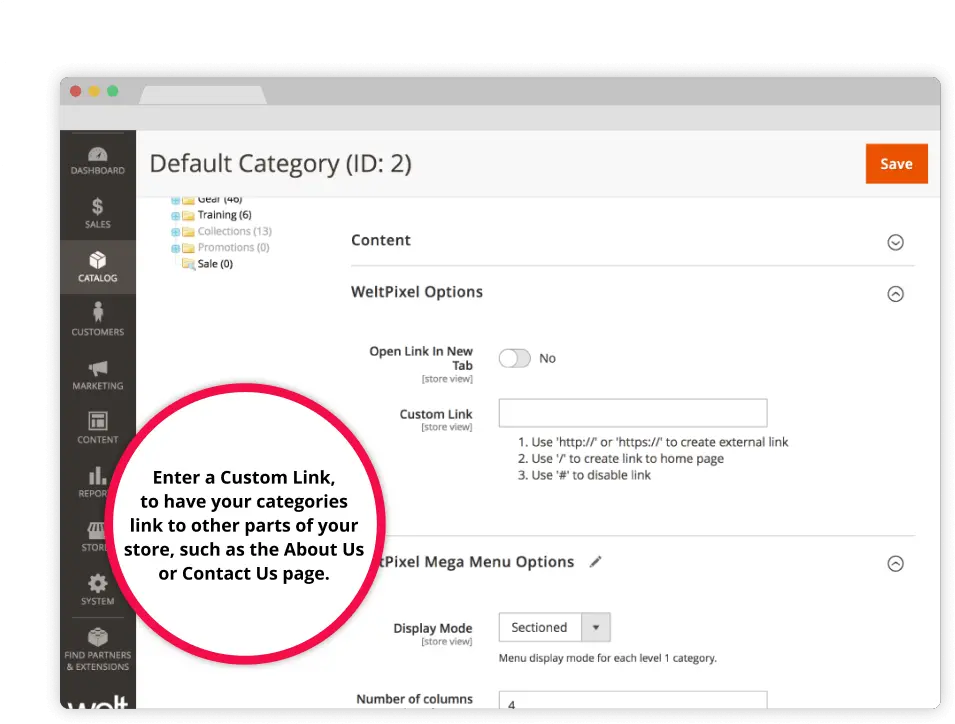955x724 pixels.
Task: Click the Save button
Action: 897,164
